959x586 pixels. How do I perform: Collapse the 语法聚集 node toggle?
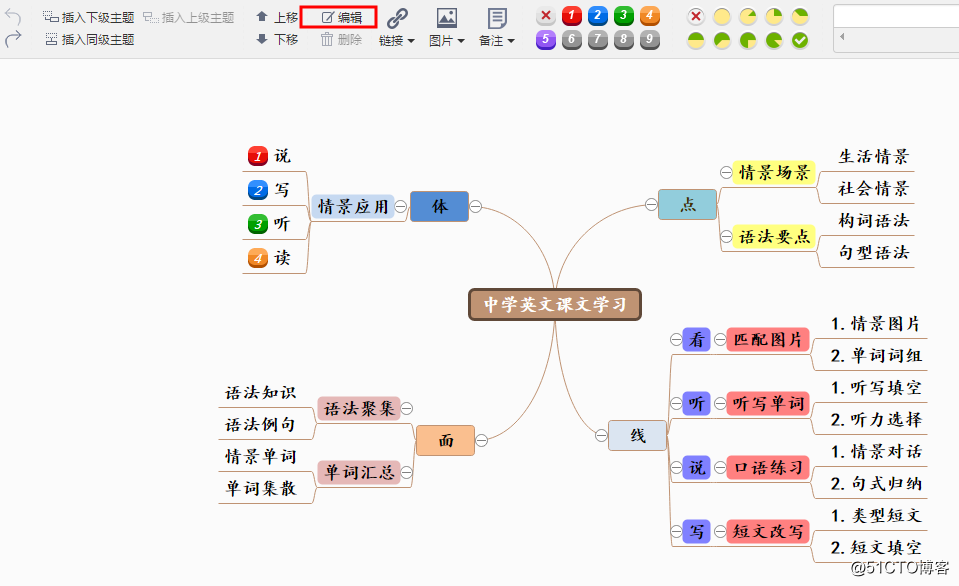coord(407,408)
